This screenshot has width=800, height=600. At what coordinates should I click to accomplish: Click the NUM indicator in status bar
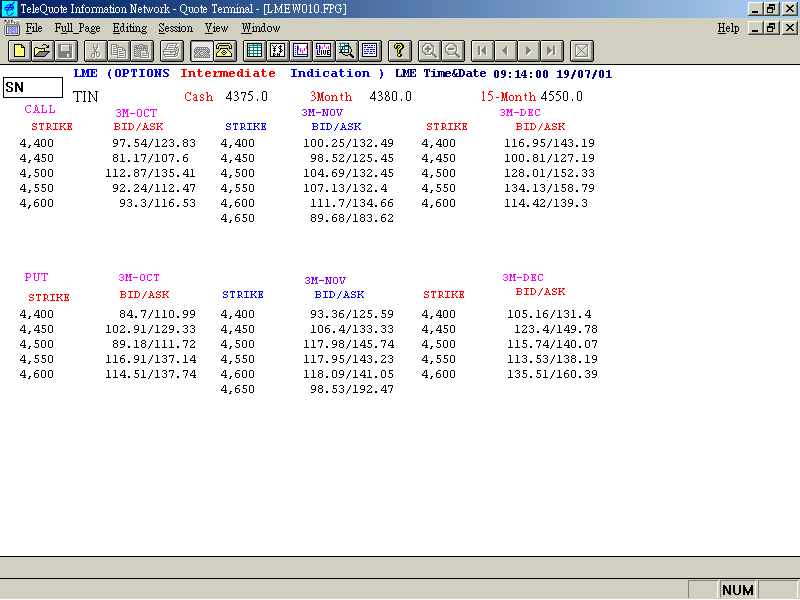tap(738, 590)
